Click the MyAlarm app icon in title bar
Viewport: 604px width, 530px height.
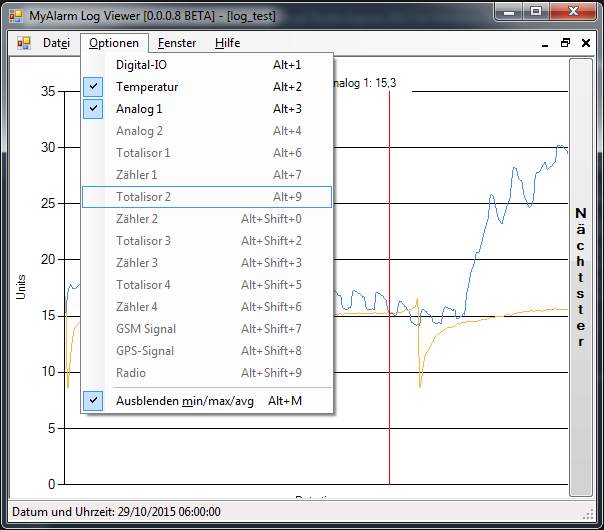[16, 16]
